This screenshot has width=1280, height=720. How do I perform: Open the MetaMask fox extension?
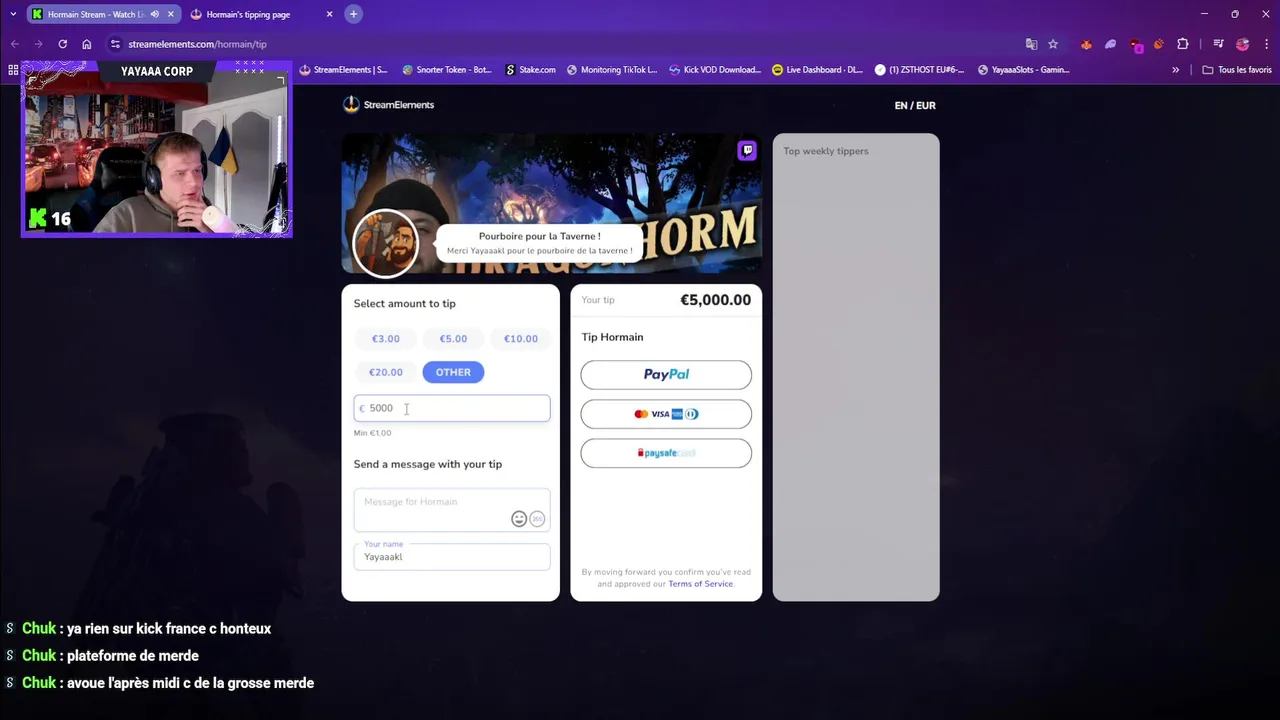coord(1086,44)
